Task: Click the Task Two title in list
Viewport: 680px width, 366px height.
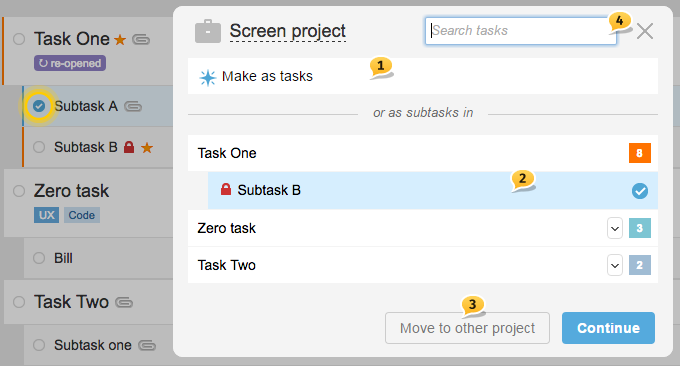Action: coord(72,302)
